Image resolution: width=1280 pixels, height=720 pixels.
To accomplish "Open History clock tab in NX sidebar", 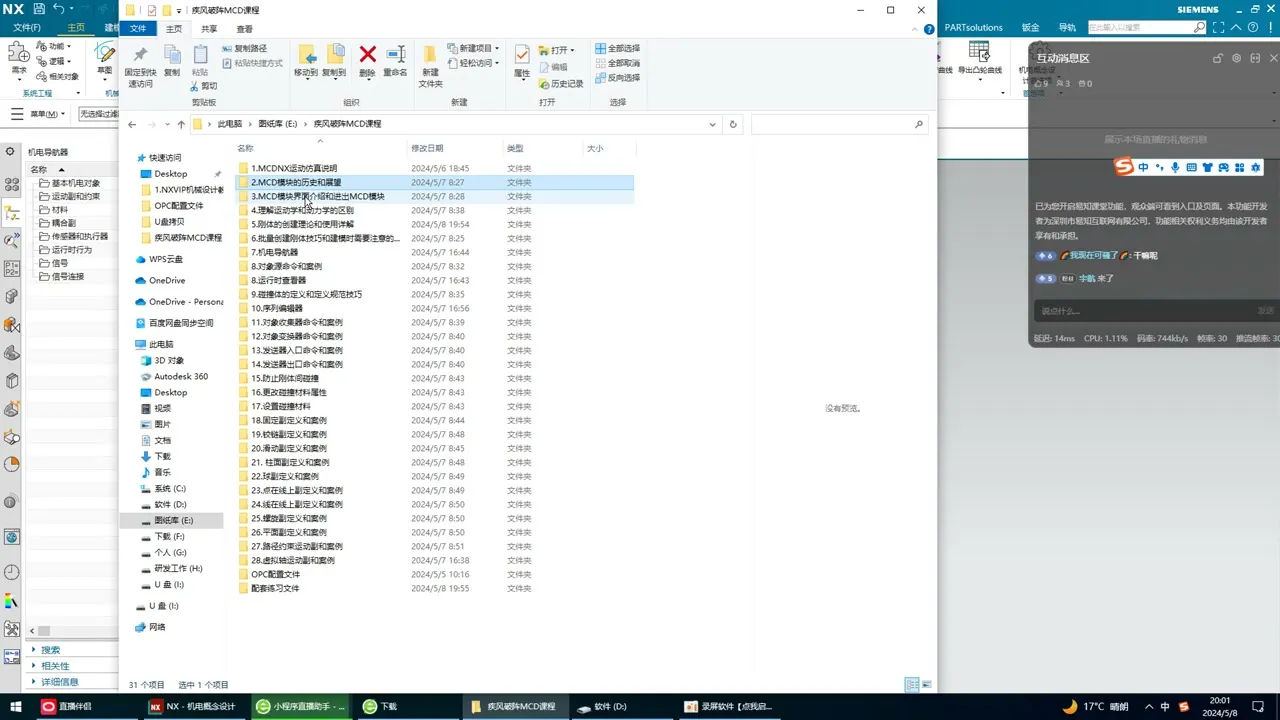I will pos(12,573).
